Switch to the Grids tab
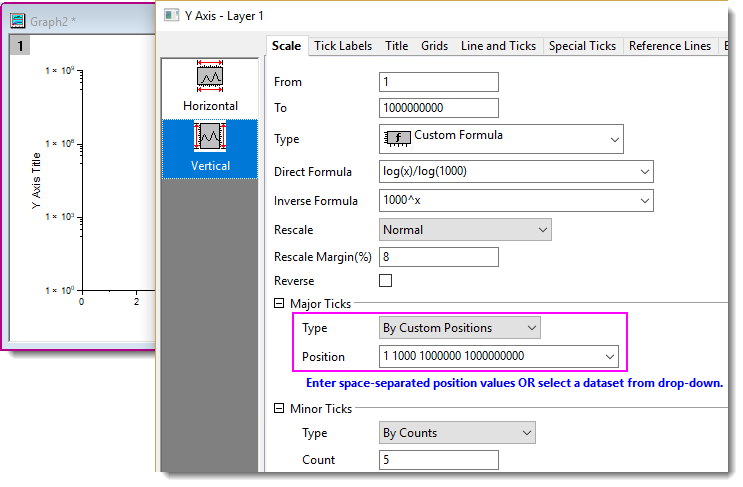Image resolution: width=743 pixels, height=487 pixels. click(434, 46)
